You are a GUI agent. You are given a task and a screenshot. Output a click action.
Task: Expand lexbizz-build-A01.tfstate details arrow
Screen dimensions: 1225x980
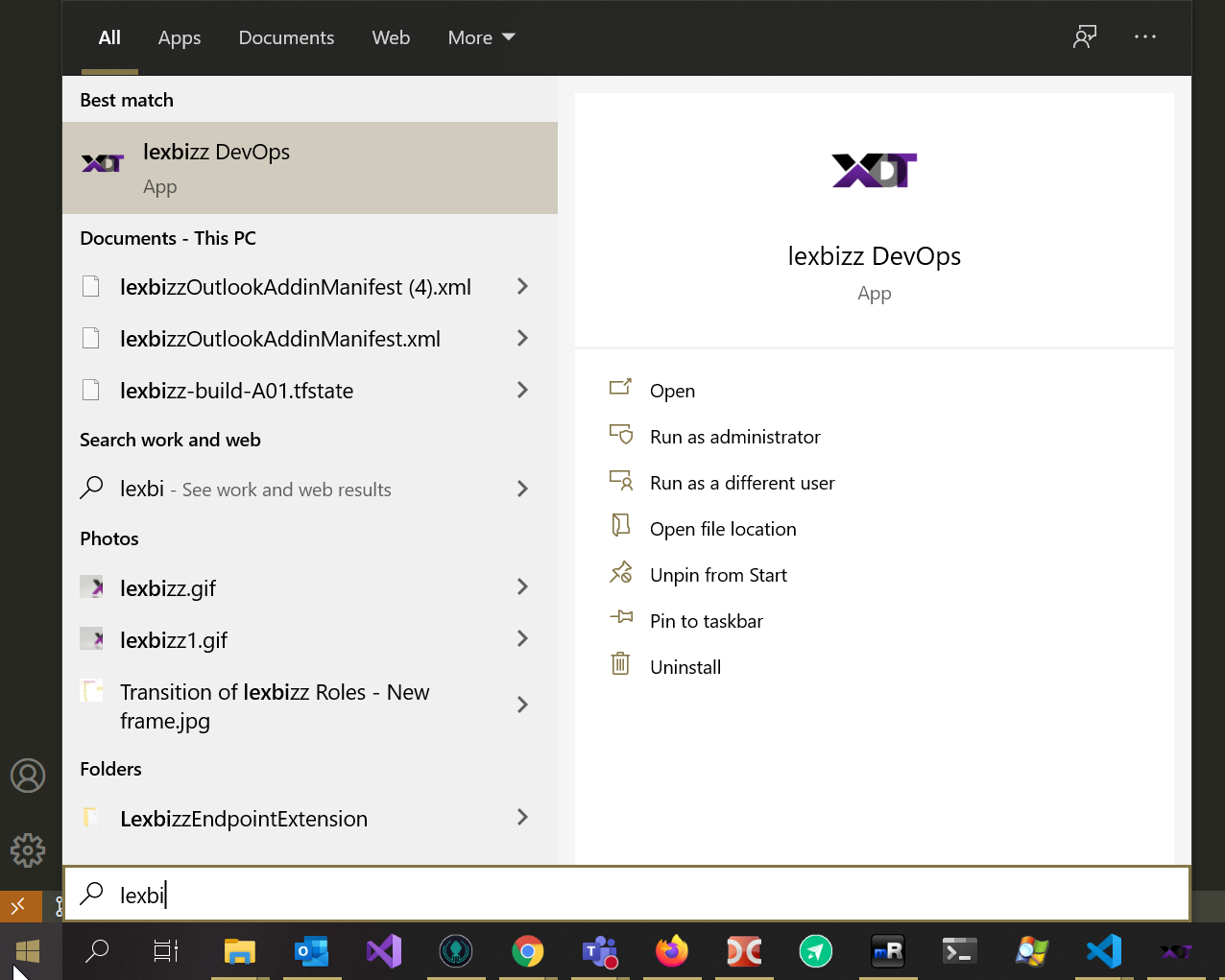522,390
